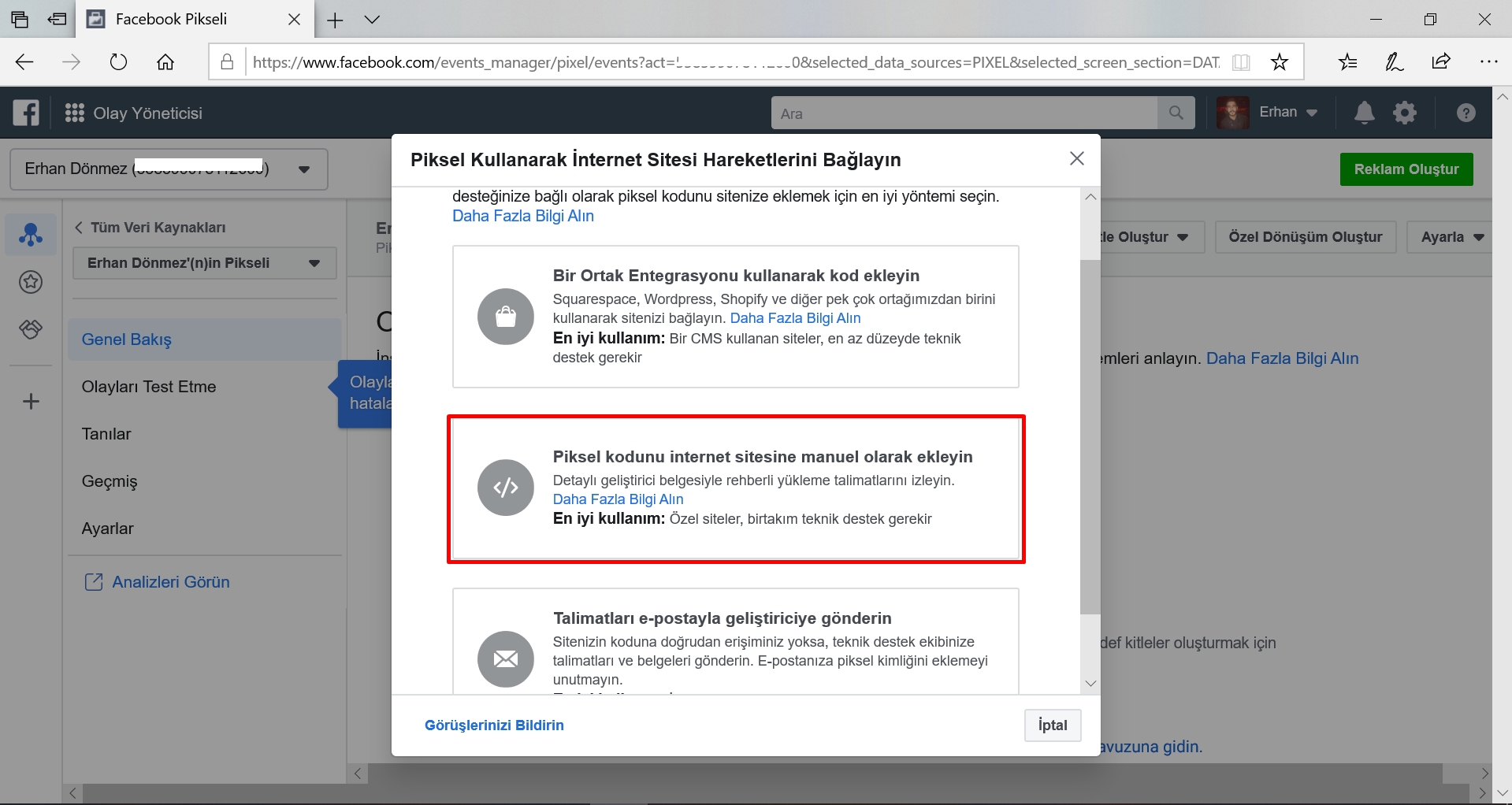The image size is (1512, 805).
Task: Choose Piksel kodunu manuel olarak ekleyin option
Action: (x=736, y=489)
